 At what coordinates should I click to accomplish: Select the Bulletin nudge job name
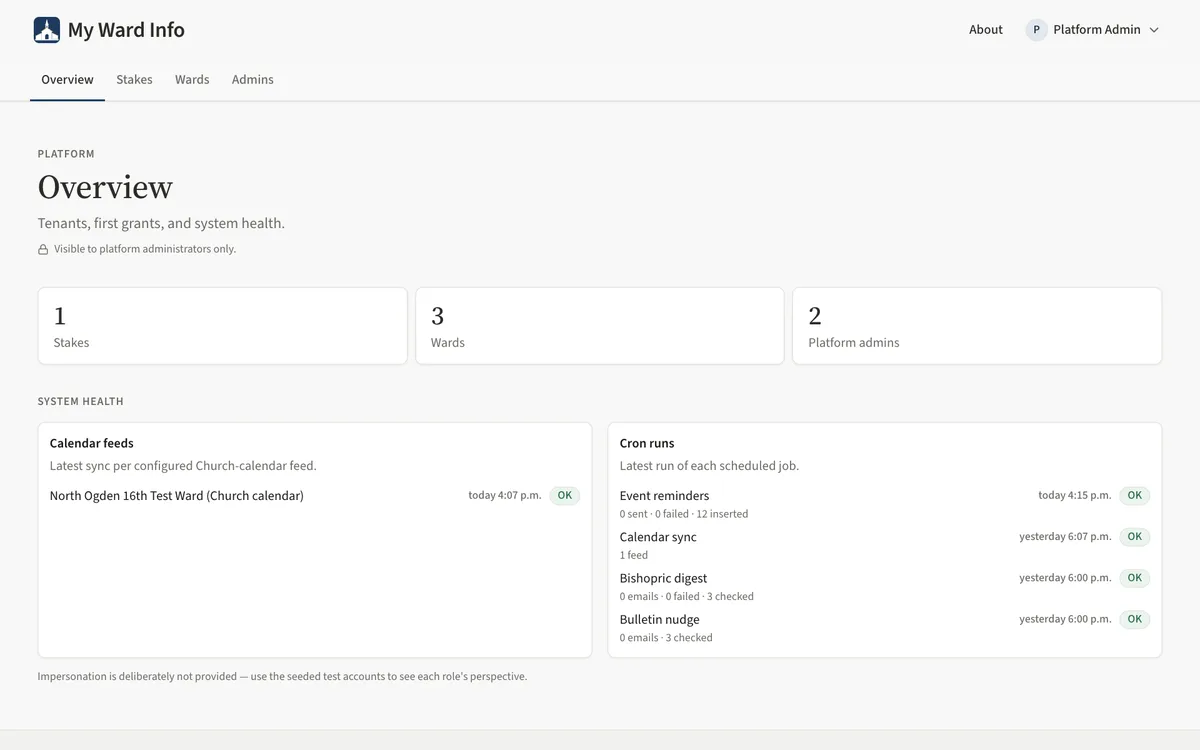[x=660, y=619]
